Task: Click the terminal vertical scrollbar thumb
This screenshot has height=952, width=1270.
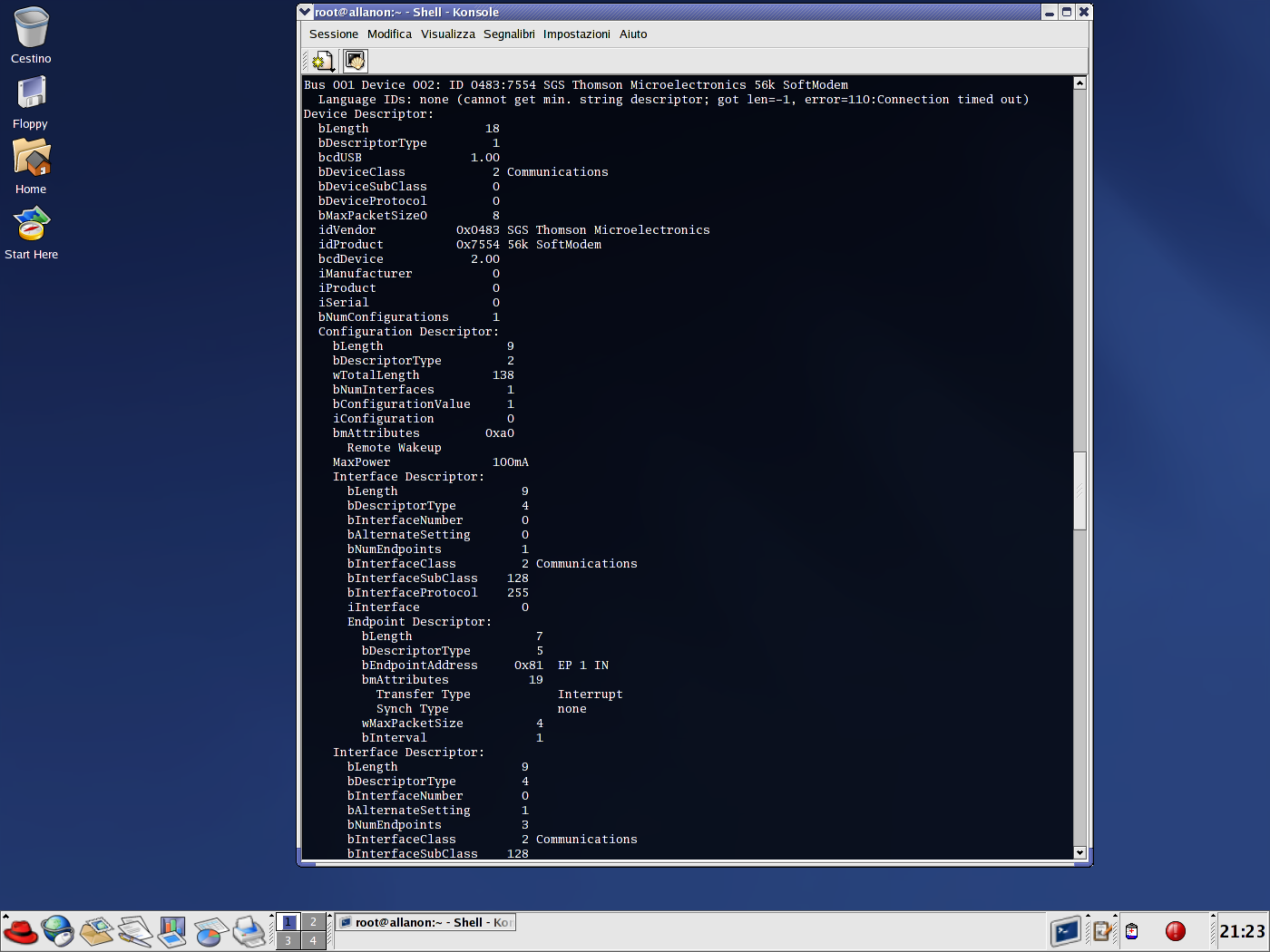Action: point(1079,491)
